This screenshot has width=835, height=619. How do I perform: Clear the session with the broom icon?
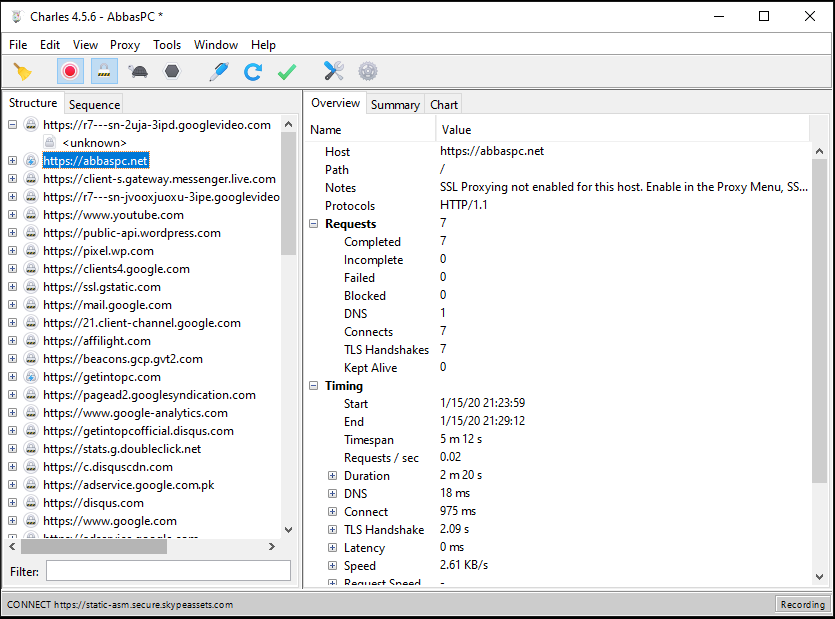22,71
